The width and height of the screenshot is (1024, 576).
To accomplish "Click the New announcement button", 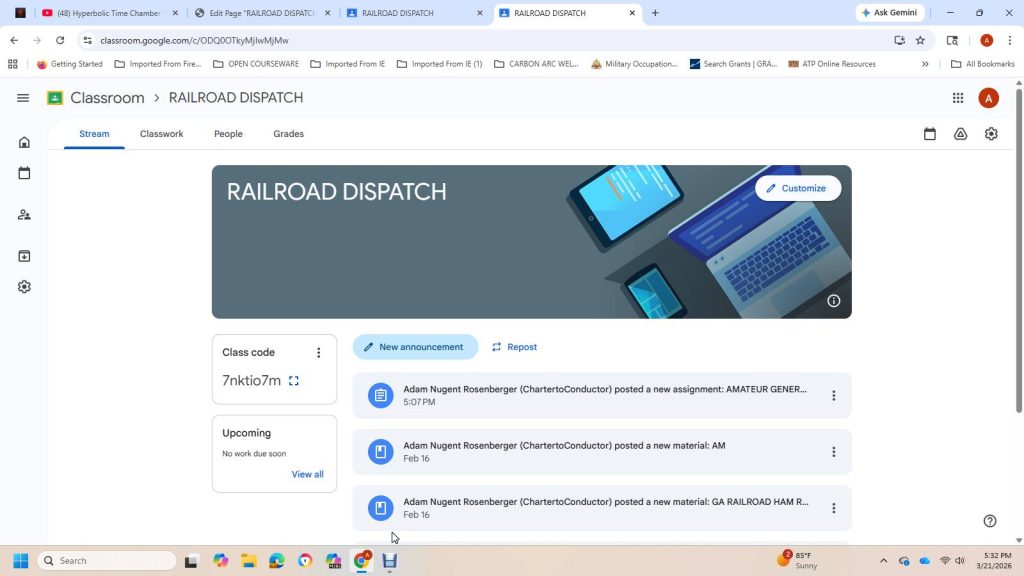I will (x=415, y=347).
